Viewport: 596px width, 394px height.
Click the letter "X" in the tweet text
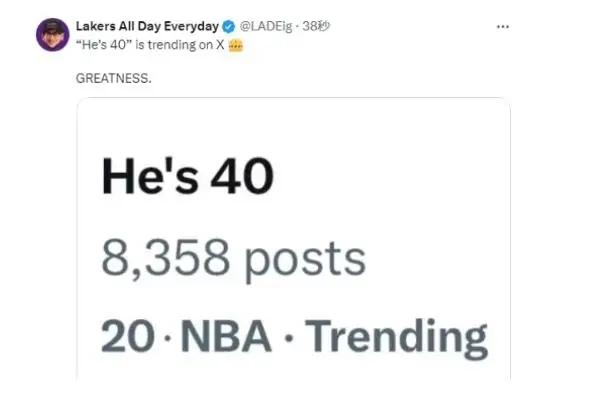220,45
